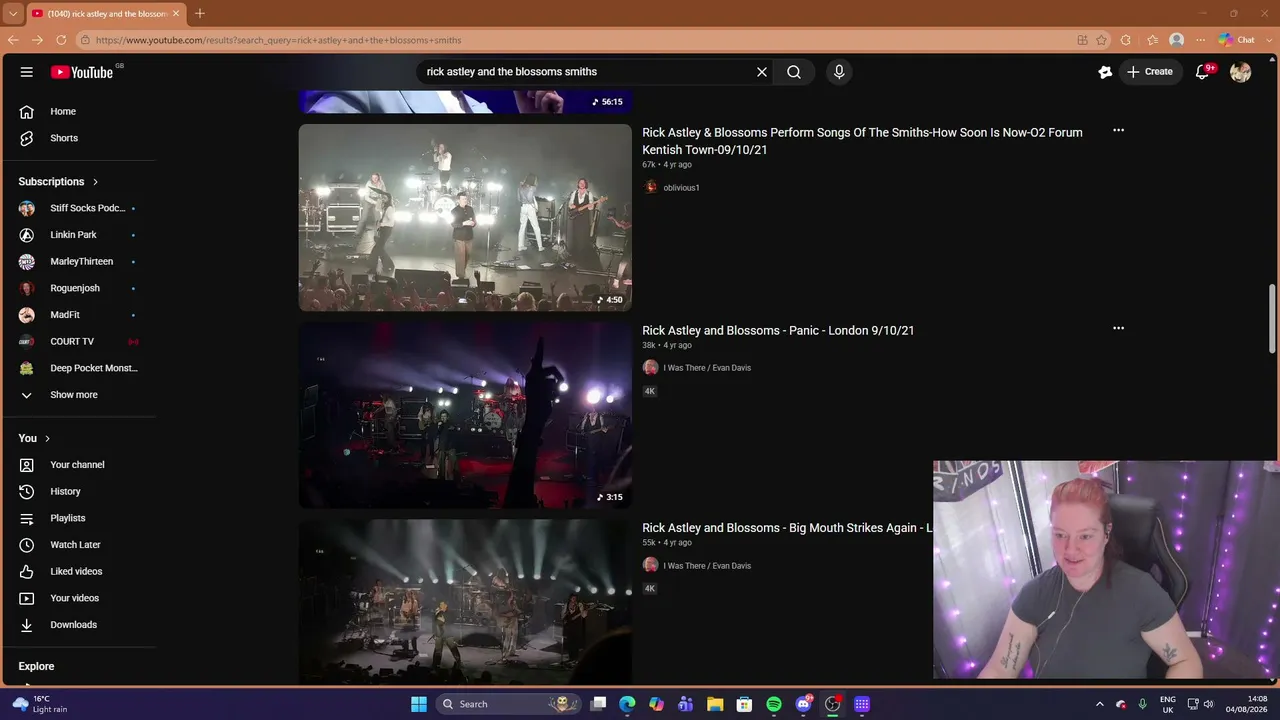The image size is (1280, 720).
Task: Open more options for How Soon Is Now video
Action: coord(1118,130)
